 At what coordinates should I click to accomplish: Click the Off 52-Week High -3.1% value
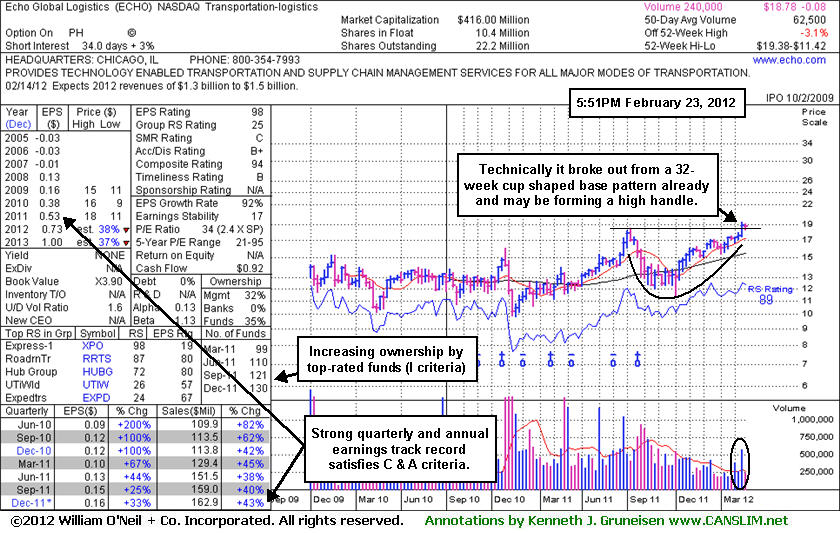point(813,33)
